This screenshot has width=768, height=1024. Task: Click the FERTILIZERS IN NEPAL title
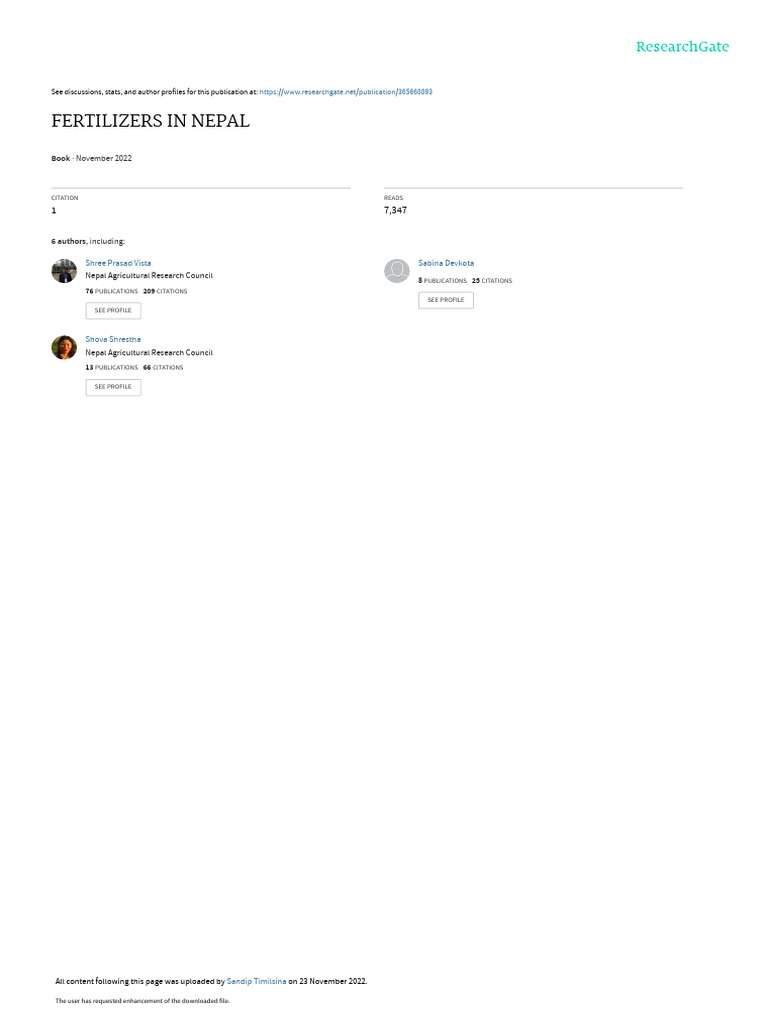click(x=150, y=121)
